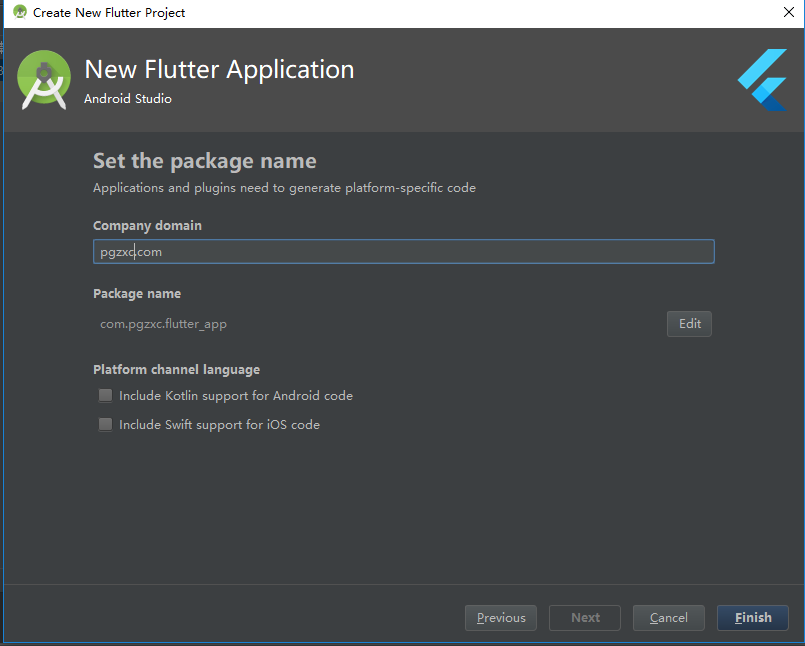The height and width of the screenshot is (646, 805).
Task: Close the Create New Flutter Project dialog
Action: [789, 12]
